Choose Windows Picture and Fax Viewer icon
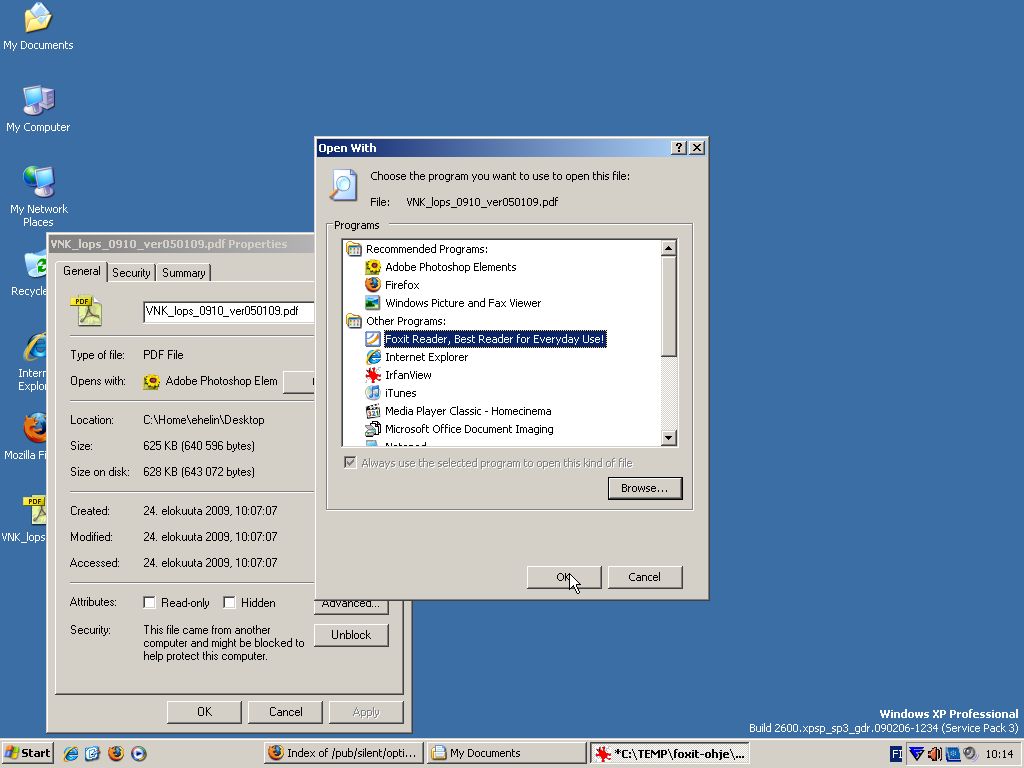The height and width of the screenshot is (768, 1024). (373, 303)
